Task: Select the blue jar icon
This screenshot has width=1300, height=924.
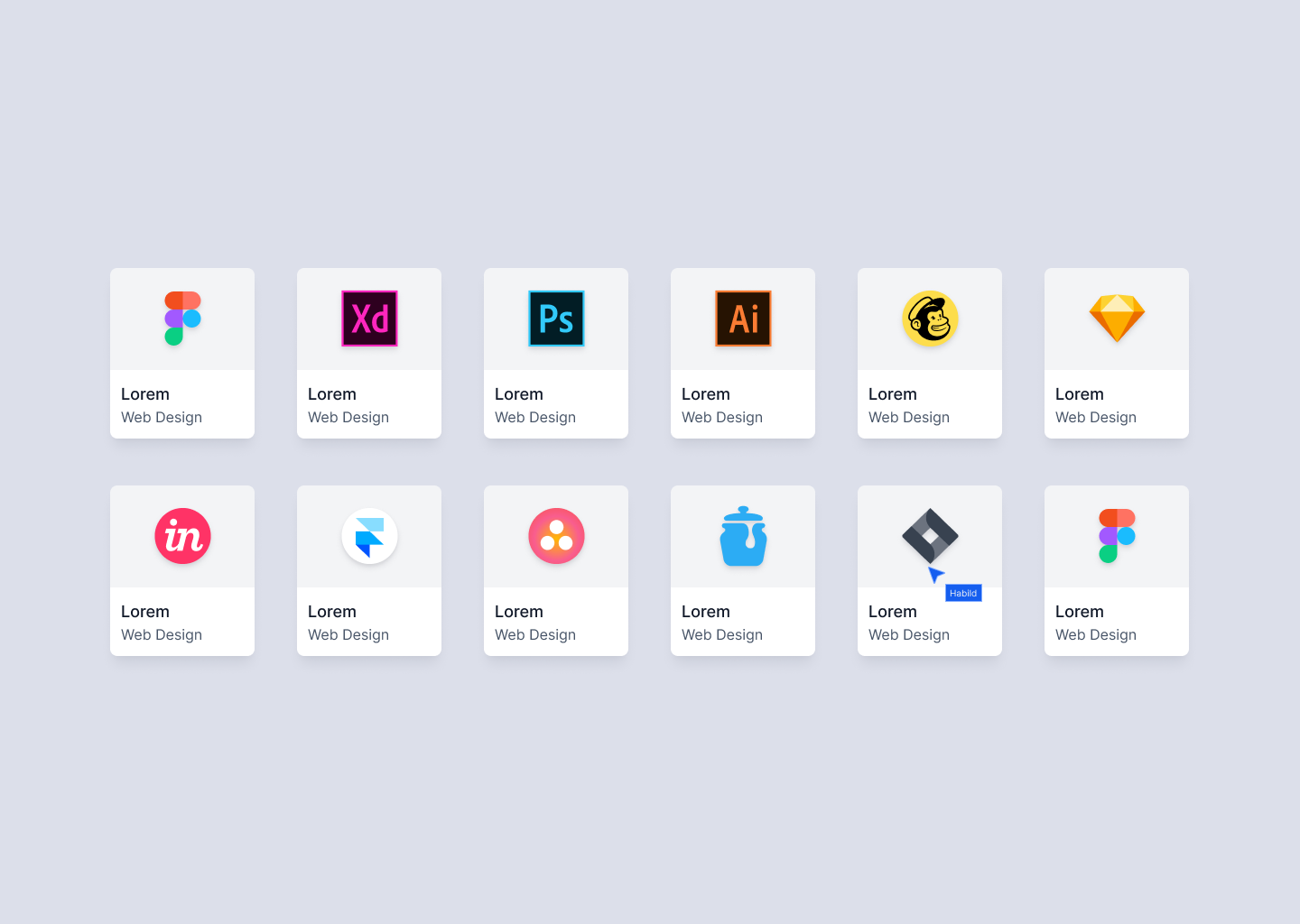Action: 743,536
